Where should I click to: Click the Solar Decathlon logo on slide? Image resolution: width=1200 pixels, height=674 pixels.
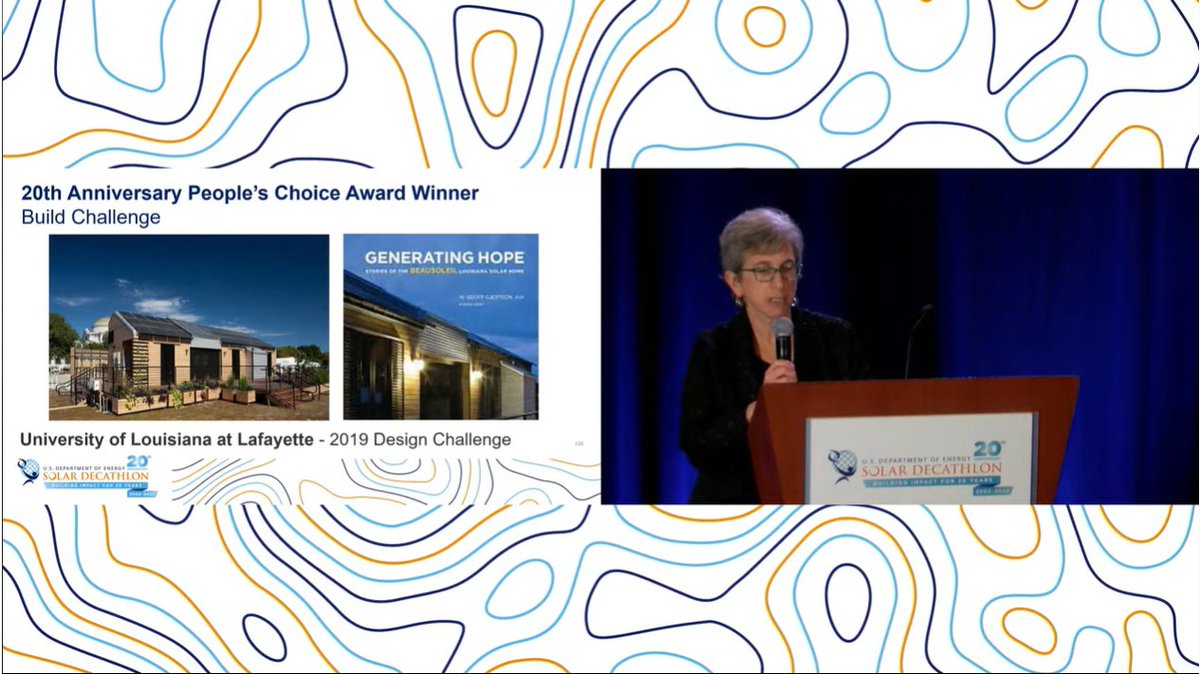tap(84, 478)
